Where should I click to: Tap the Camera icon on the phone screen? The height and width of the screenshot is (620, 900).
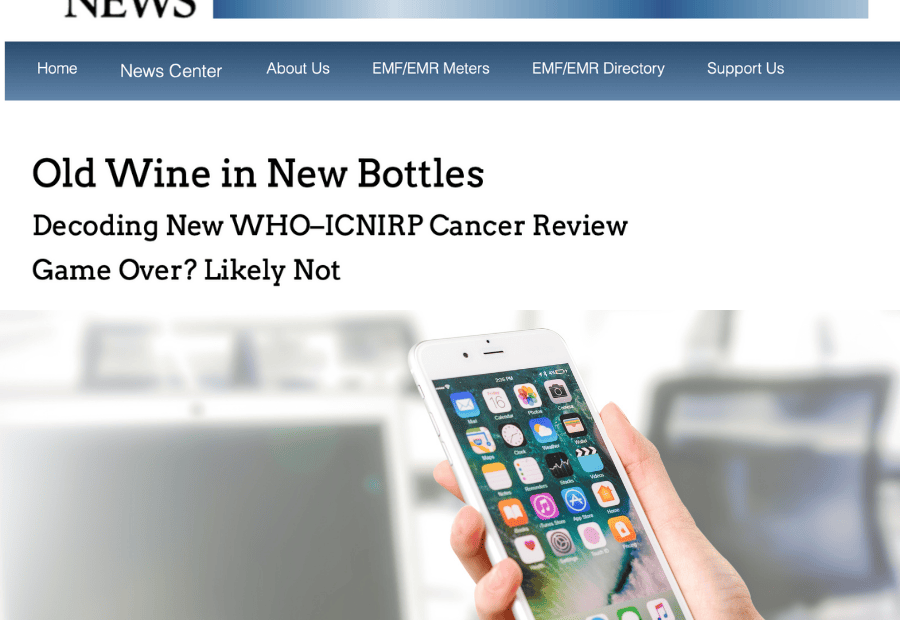[557, 391]
